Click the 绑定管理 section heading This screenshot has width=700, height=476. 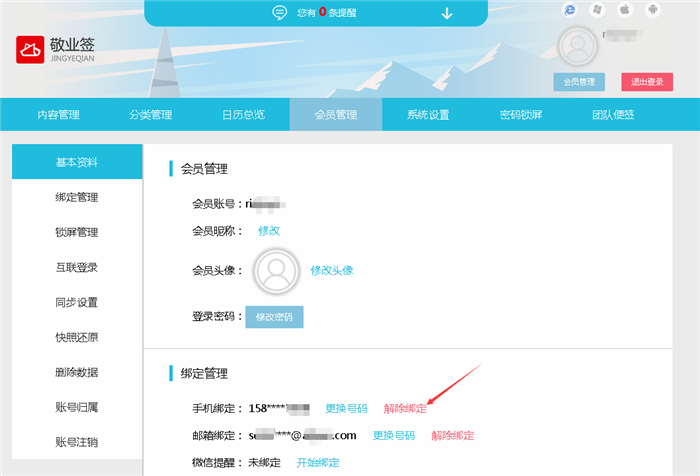204,373
